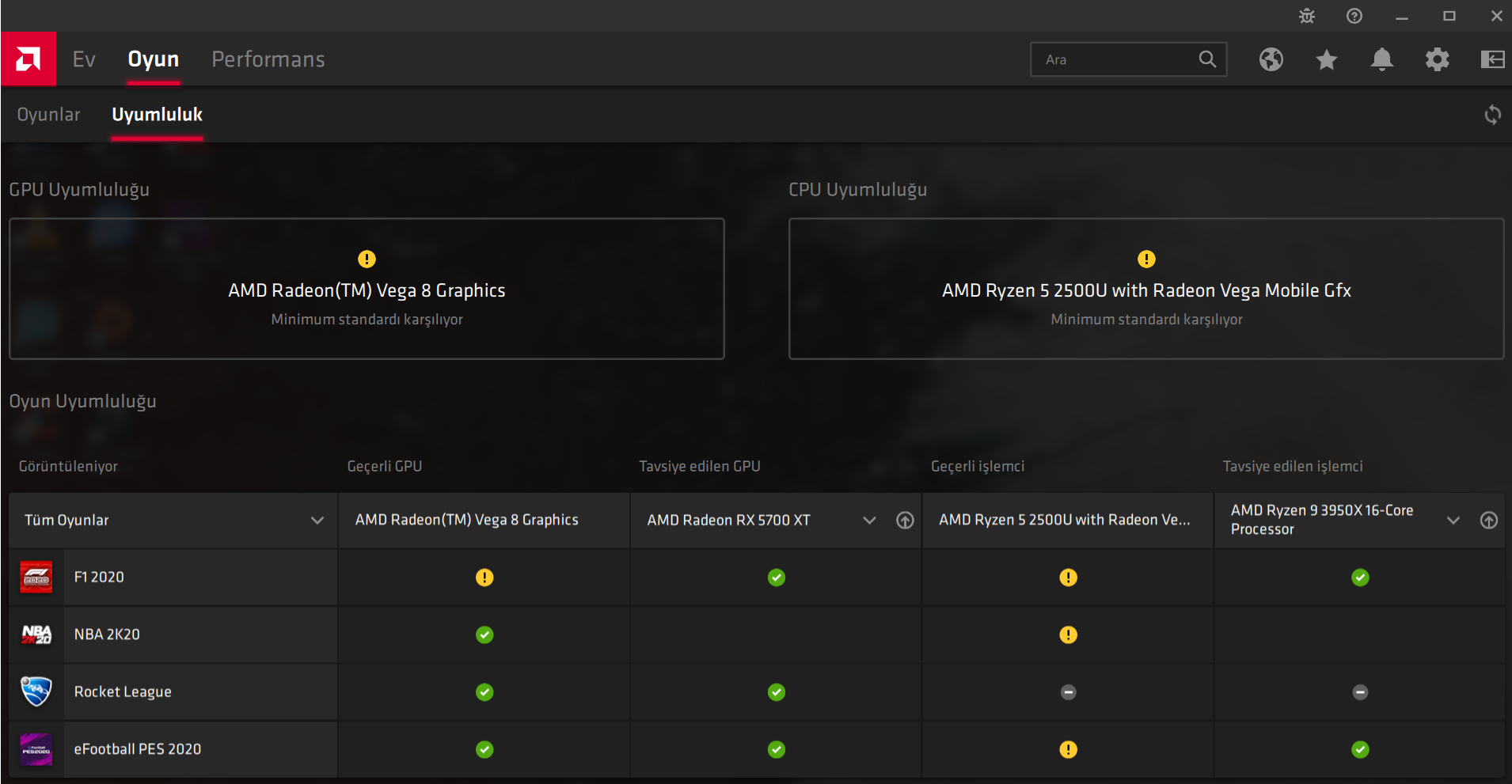Click Rocket League current GPU green check

[484, 692]
